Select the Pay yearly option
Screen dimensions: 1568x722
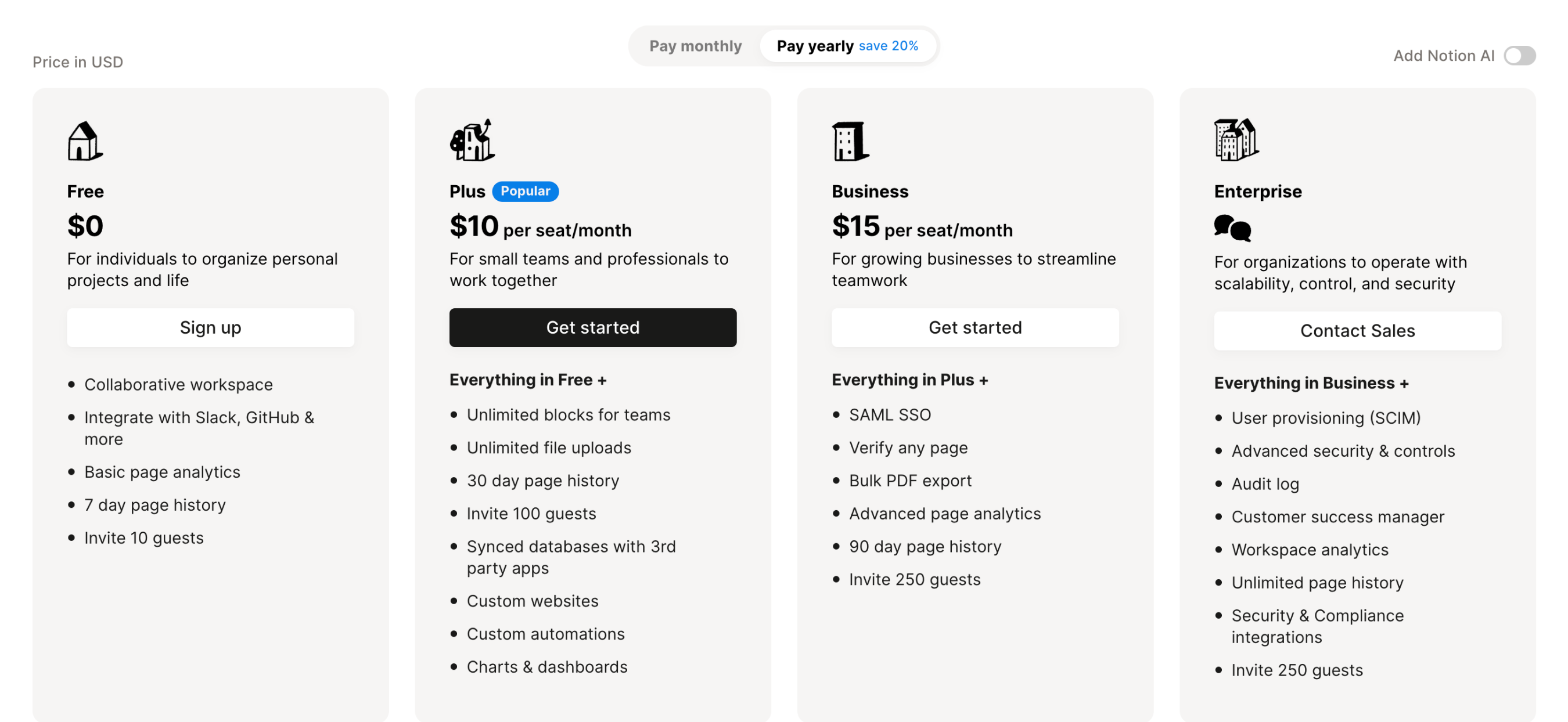[816, 46]
